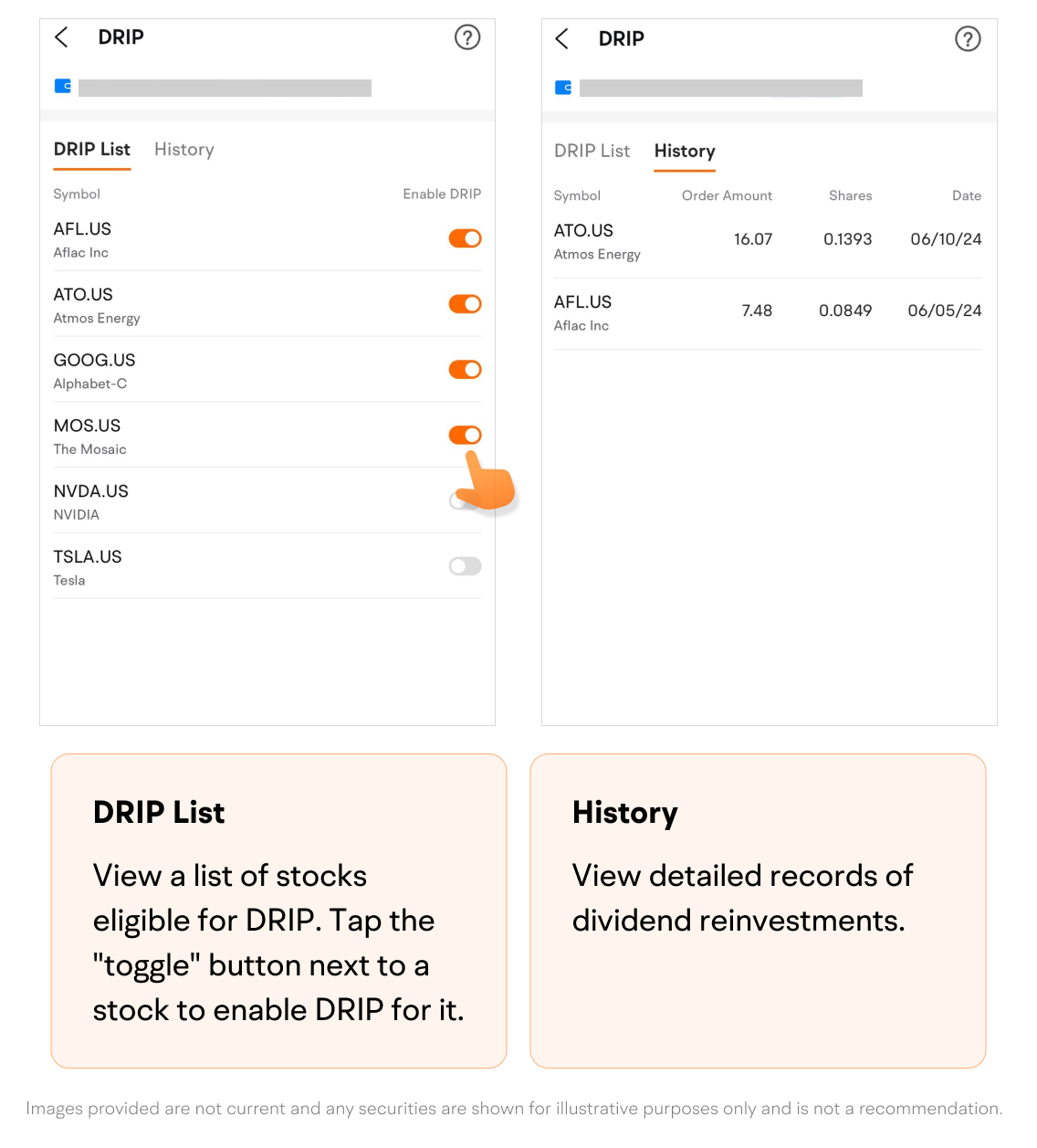Open DRIP List tab in right screen
Image resolution: width=1037 pixels, height=1148 pixels.
coord(592,152)
